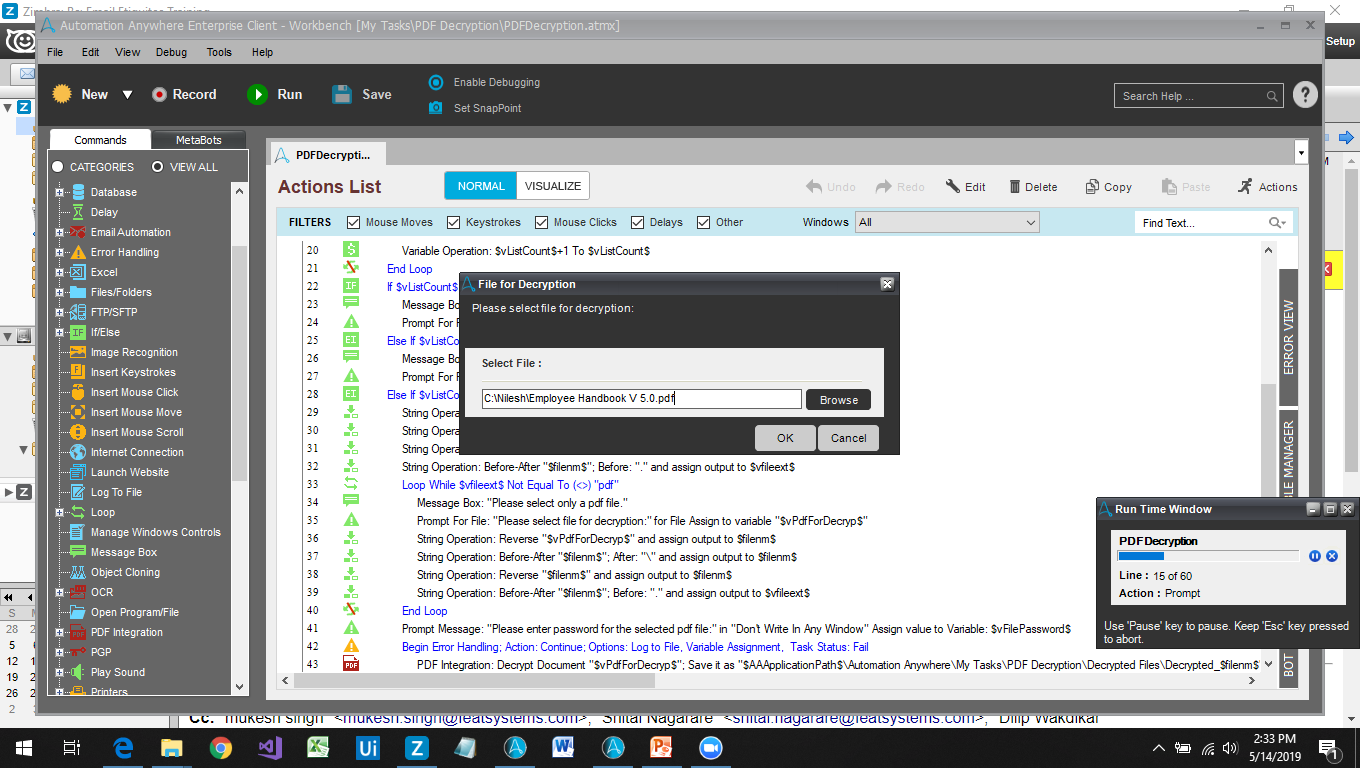Click the Error Handling warning icon

[78, 252]
